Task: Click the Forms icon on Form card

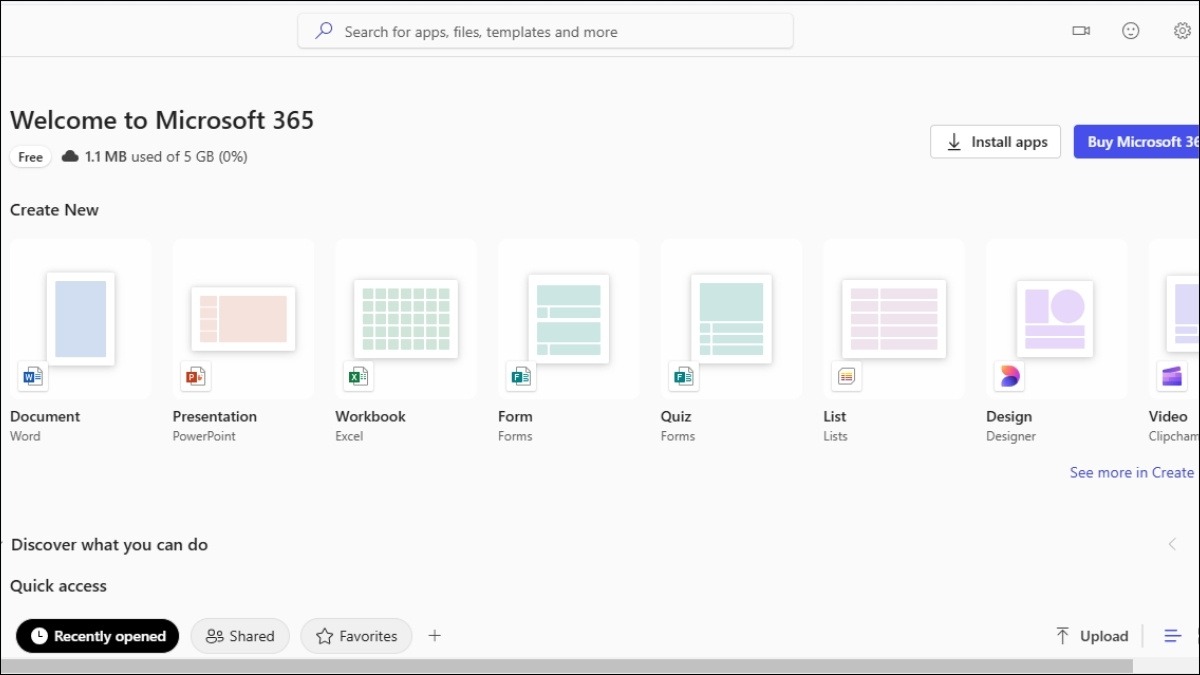Action: coord(520,376)
